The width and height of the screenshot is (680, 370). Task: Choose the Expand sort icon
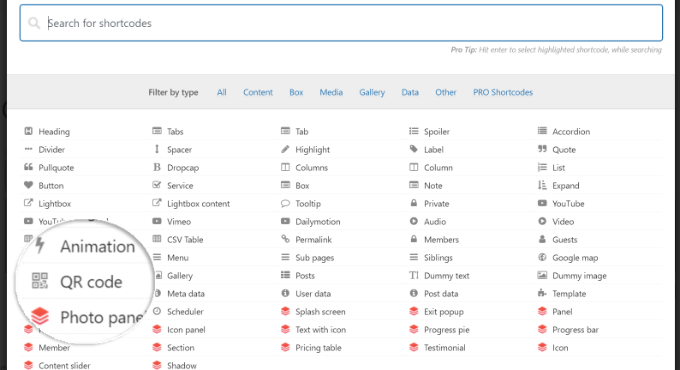coord(542,185)
